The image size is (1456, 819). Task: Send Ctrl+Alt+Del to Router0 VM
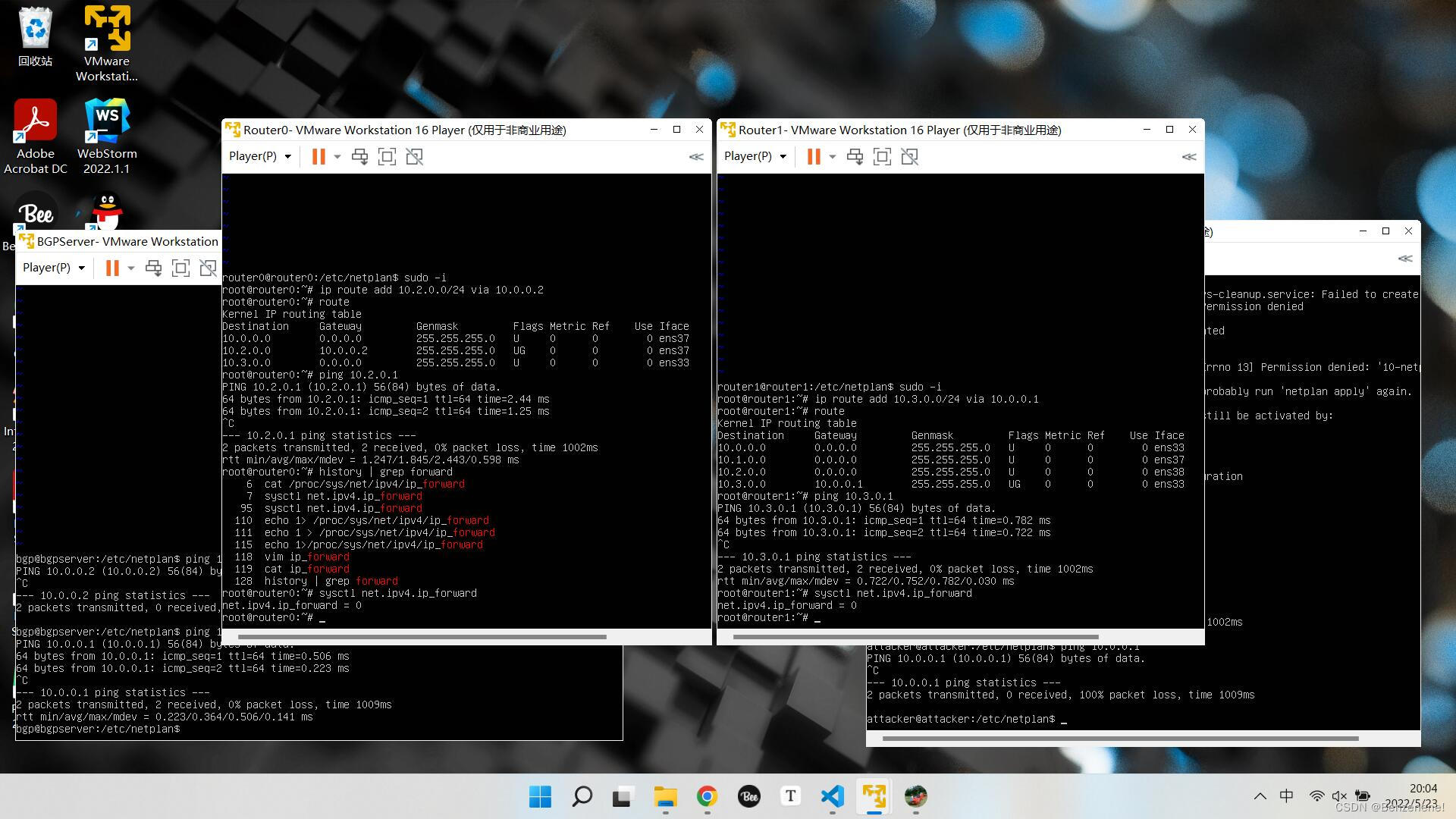[359, 156]
